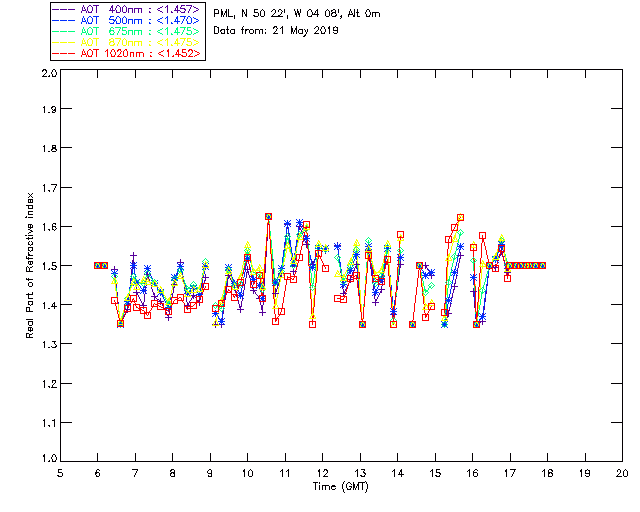Click the PML station coordinates title text
The image size is (640, 512).
click(297, 14)
